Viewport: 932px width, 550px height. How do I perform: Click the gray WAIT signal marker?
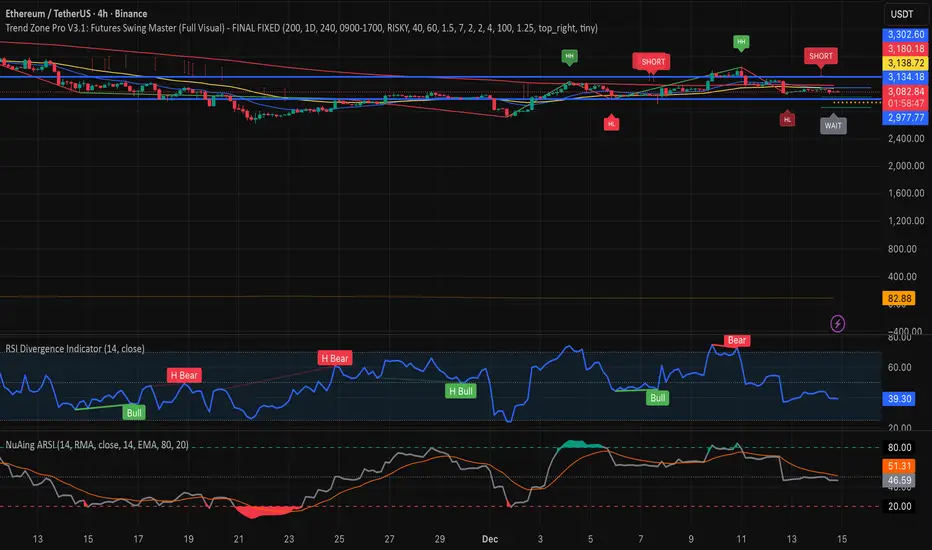tap(832, 126)
